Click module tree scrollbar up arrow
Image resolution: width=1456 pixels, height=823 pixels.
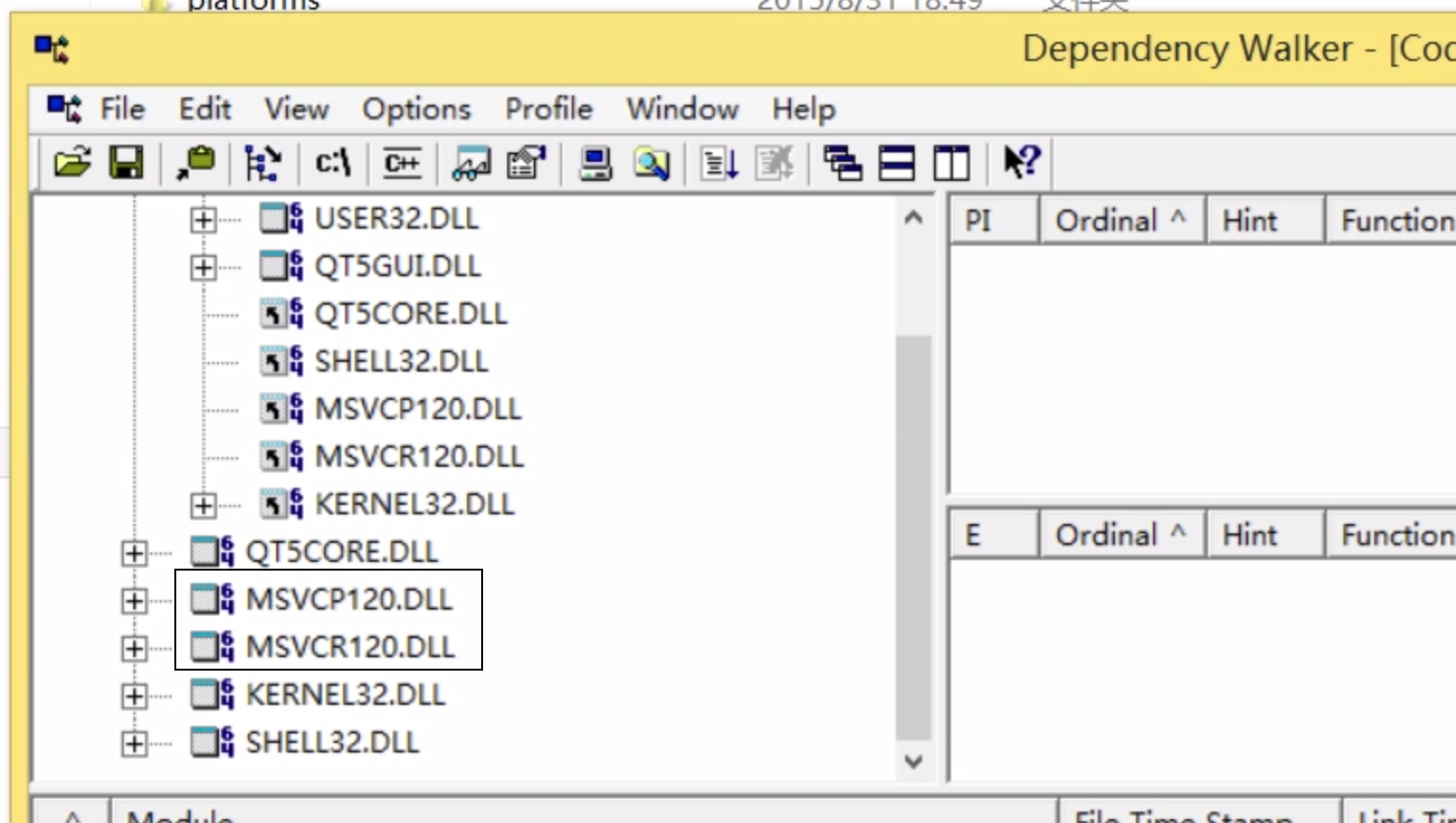[x=913, y=218]
